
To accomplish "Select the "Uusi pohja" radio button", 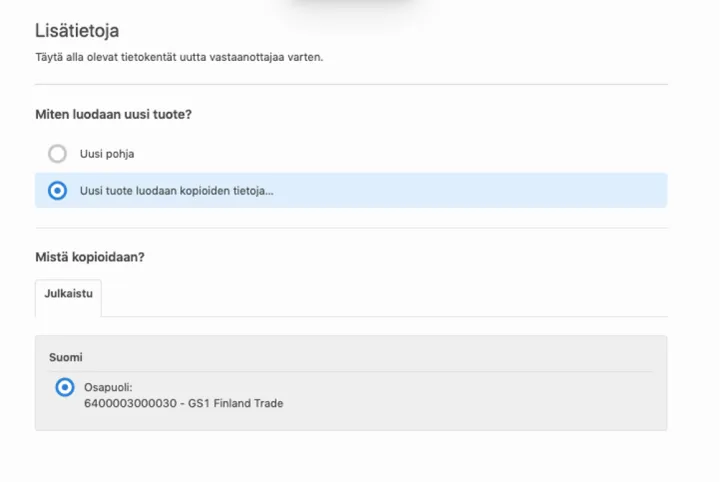I will (58, 154).
